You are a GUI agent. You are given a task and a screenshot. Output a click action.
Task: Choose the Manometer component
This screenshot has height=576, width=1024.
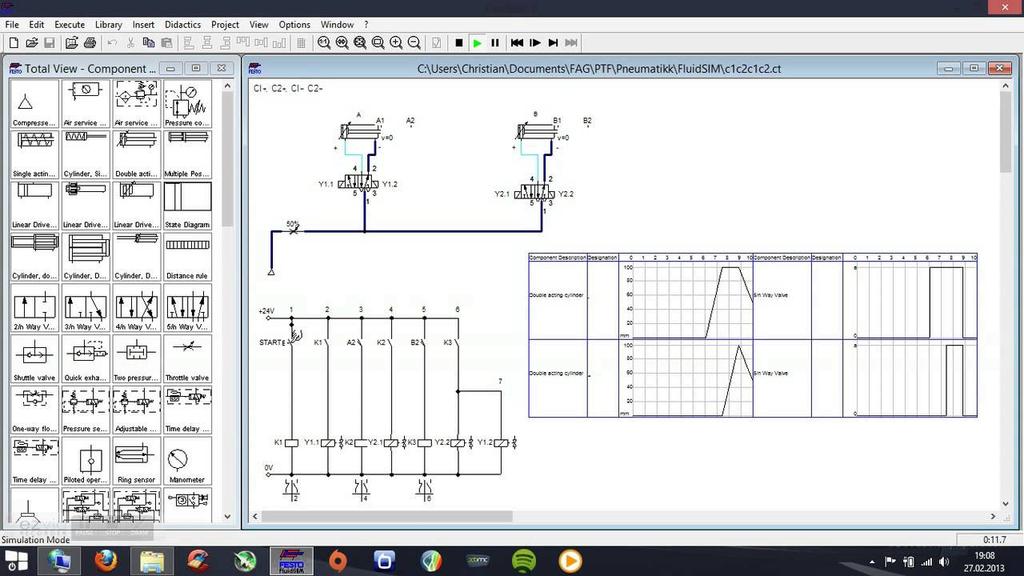[x=187, y=460]
